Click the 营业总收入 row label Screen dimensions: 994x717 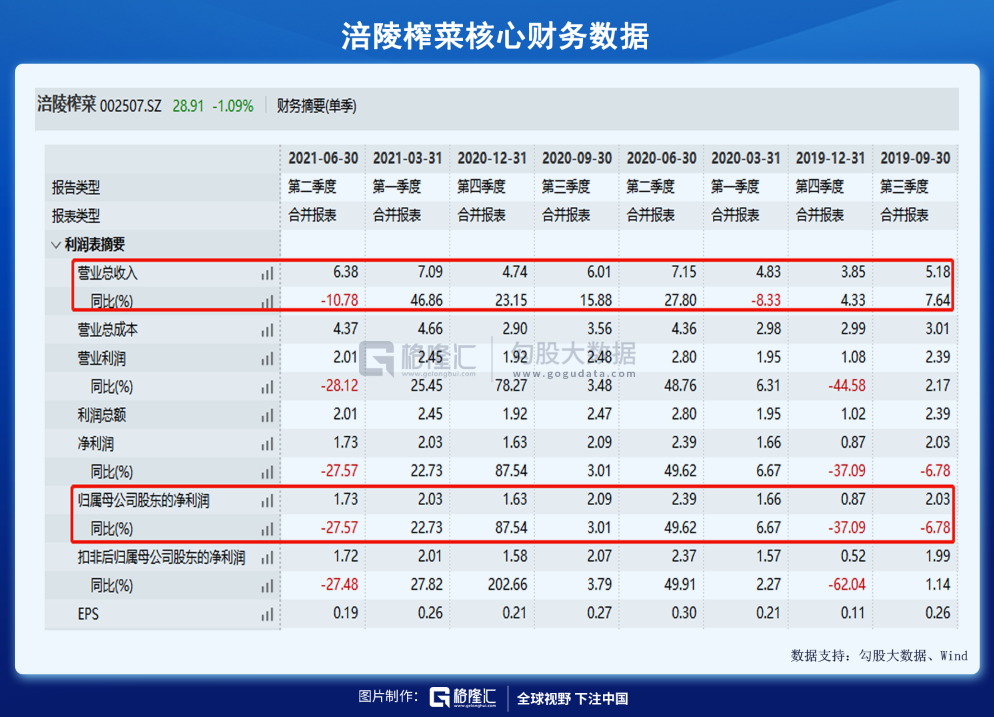click(107, 273)
